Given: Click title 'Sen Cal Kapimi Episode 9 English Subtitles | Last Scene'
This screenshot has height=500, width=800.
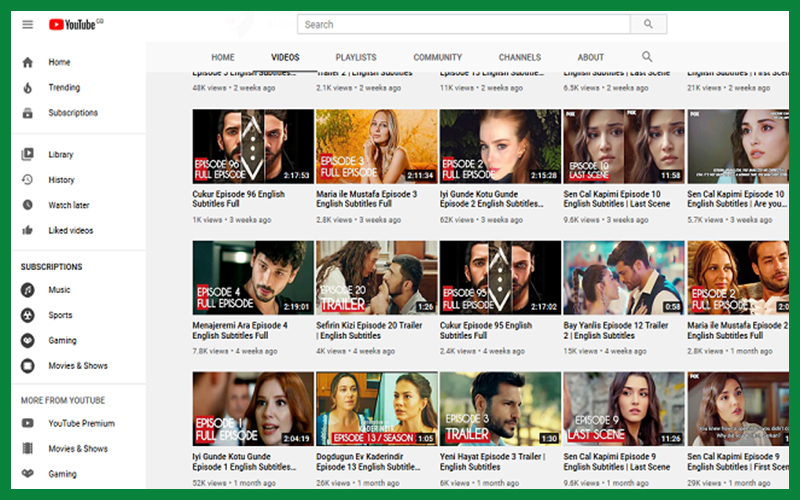Looking at the screenshot, I should pos(617,461).
